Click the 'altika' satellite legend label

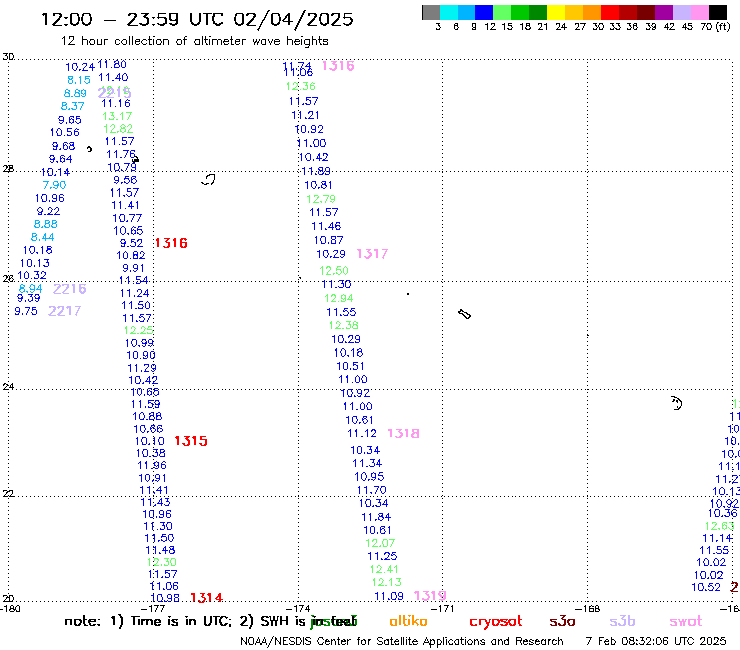(x=408, y=621)
